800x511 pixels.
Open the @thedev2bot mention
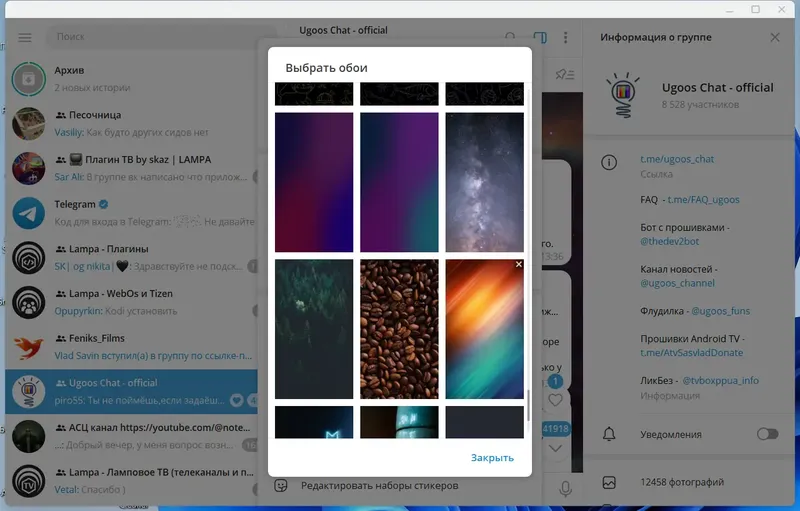[669, 241]
